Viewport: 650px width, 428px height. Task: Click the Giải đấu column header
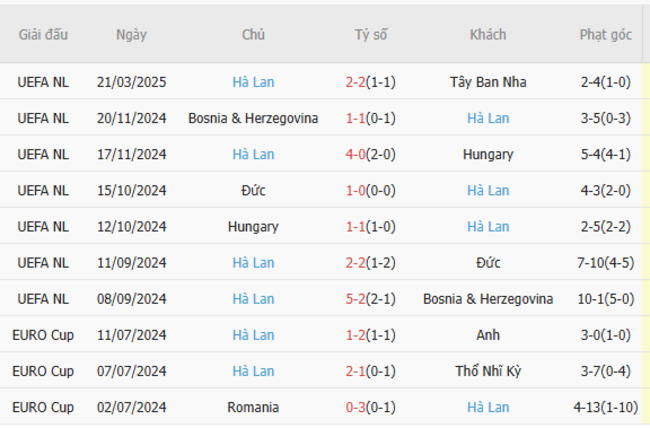[43, 35]
